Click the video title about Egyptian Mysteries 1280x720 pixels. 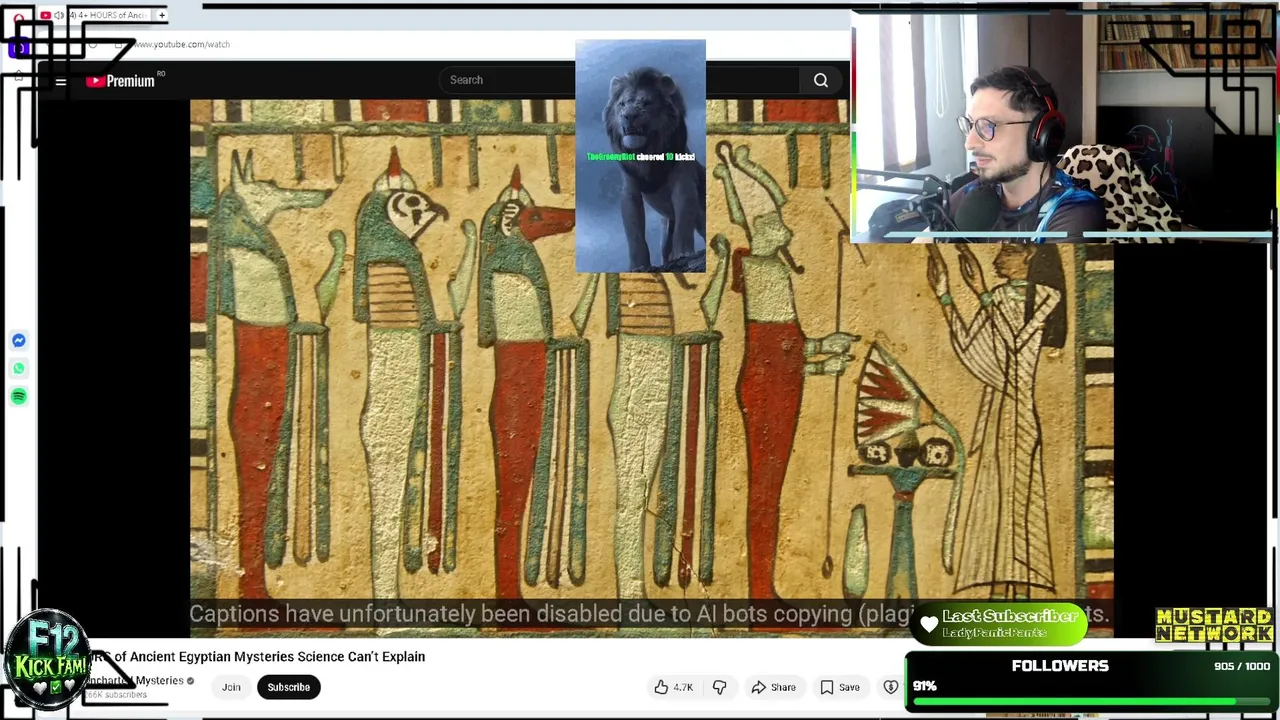click(x=258, y=657)
